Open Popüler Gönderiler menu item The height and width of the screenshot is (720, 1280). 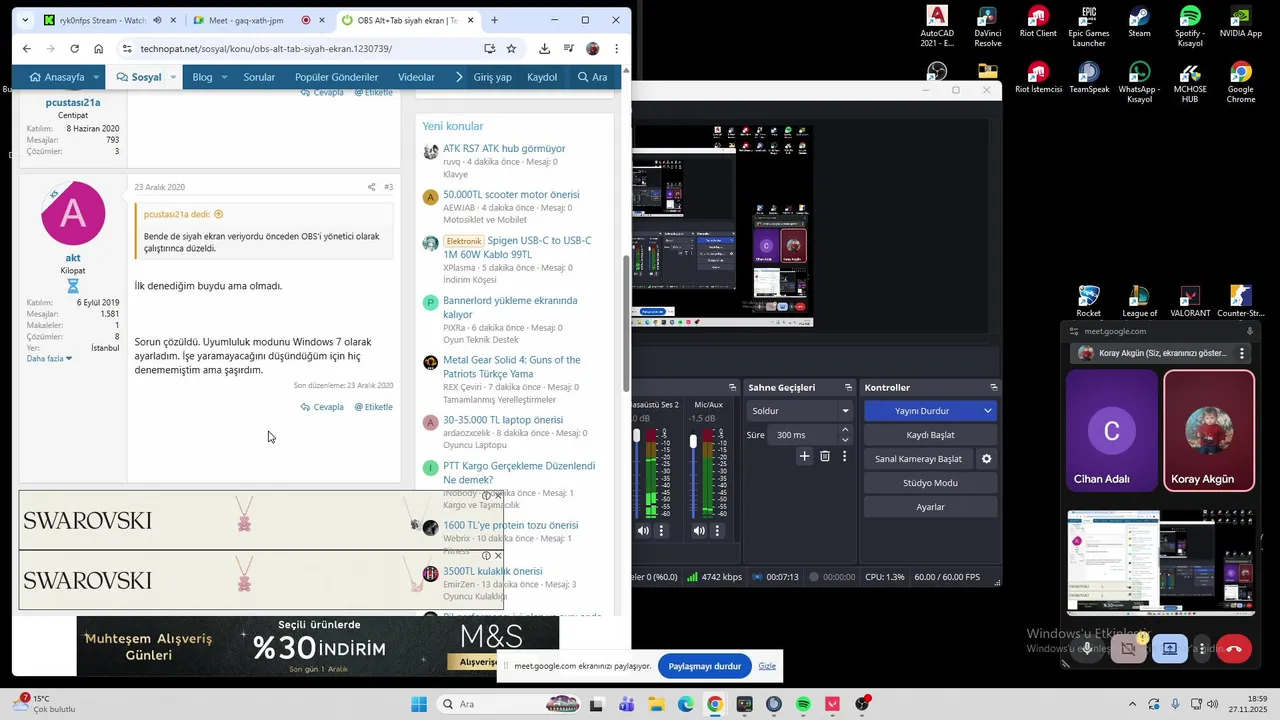pyautogui.click(x=336, y=77)
